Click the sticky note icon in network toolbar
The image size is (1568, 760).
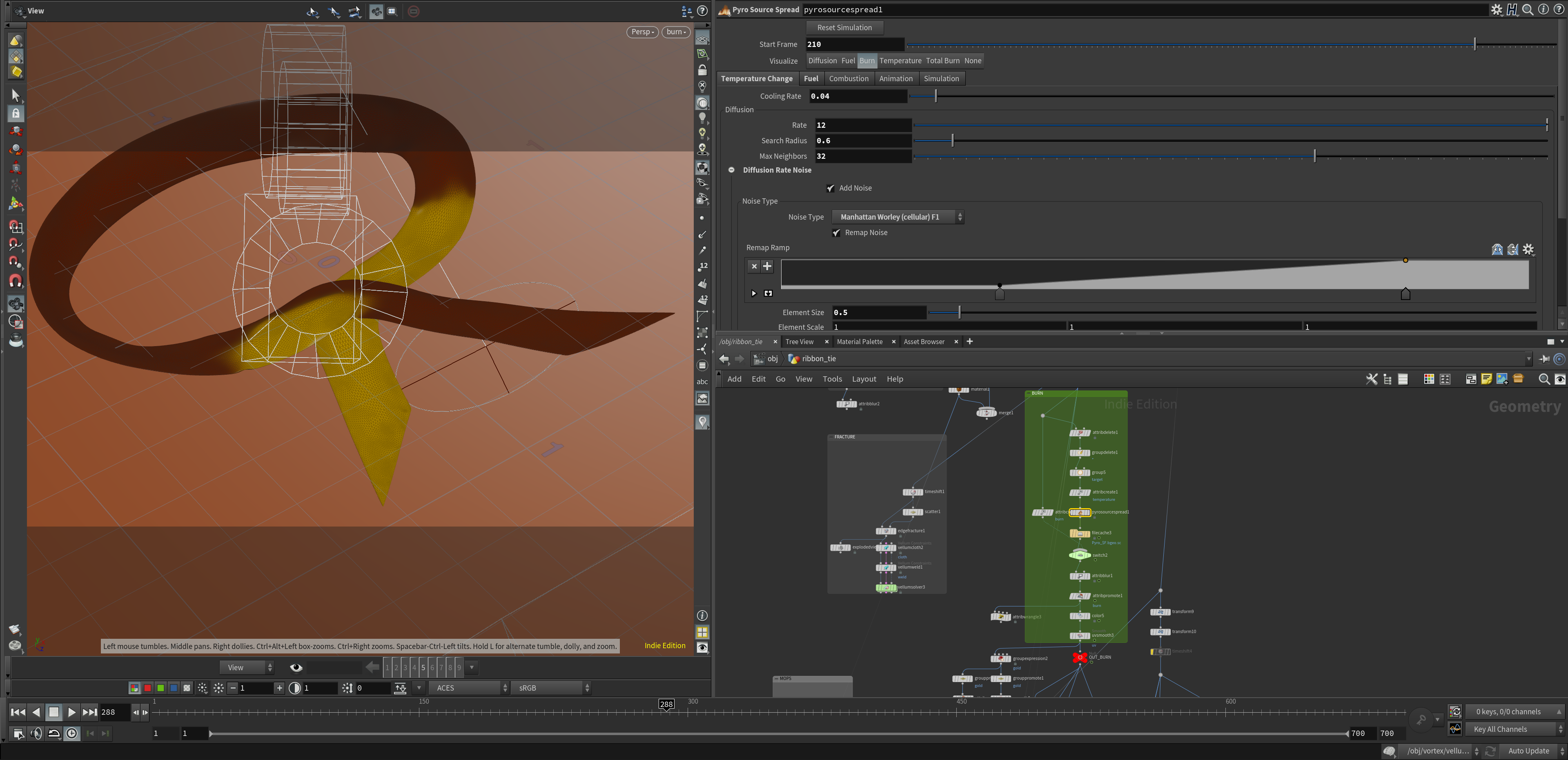point(1486,379)
